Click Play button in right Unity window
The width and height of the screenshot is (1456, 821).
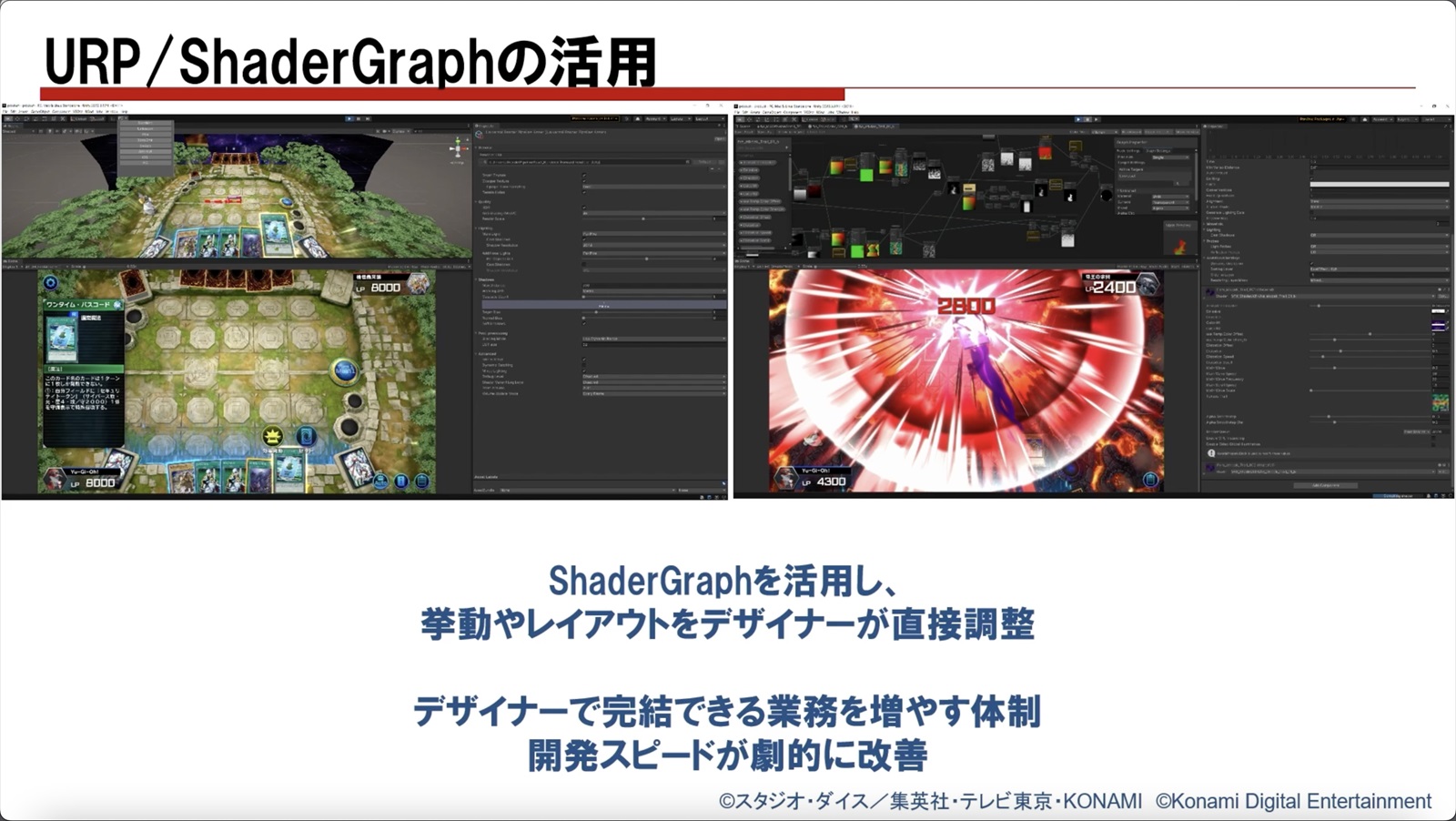(1078, 119)
